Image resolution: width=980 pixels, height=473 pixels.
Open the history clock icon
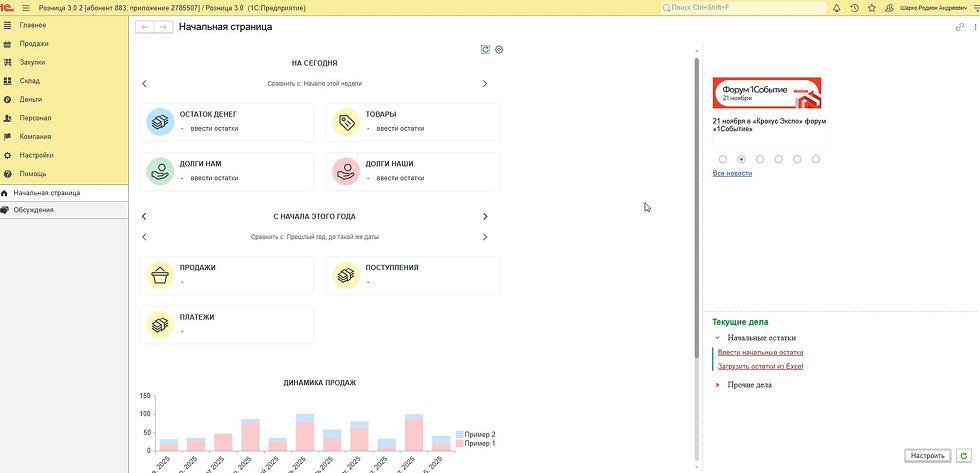click(x=854, y=8)
